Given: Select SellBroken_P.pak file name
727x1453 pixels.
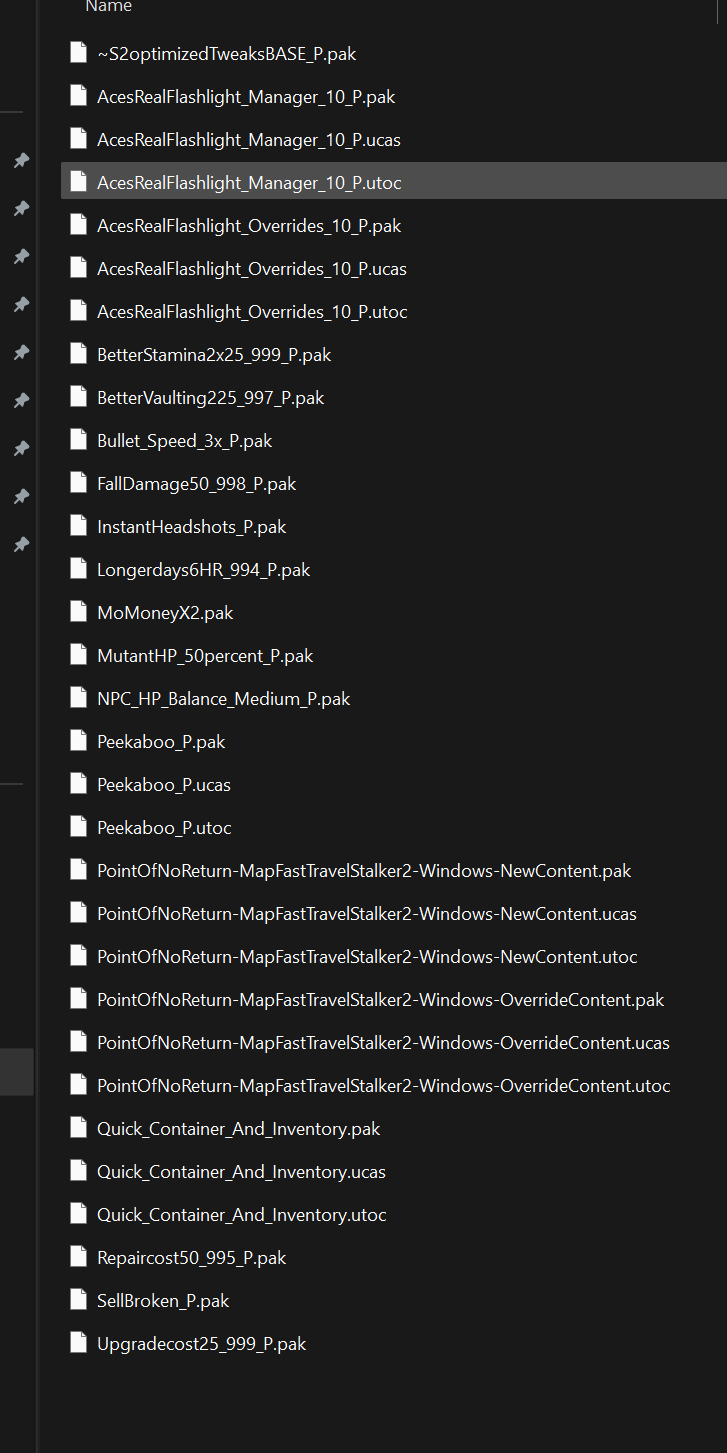Looking at the screenshot, I should (163, 1301).
